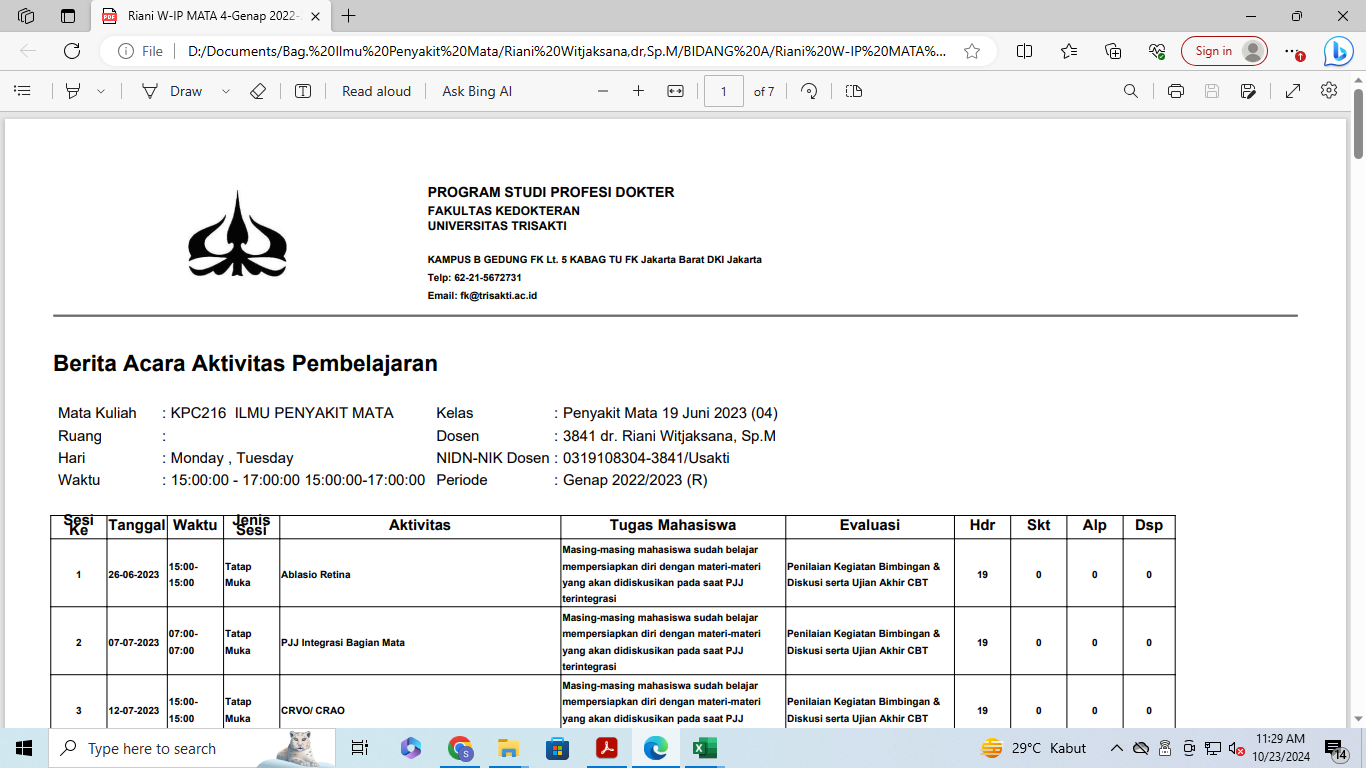Viewport: 1366px width, 768px height.
Task: Open the taskbar volume control
Action: pyautogui.click(x=1236, y=748)
